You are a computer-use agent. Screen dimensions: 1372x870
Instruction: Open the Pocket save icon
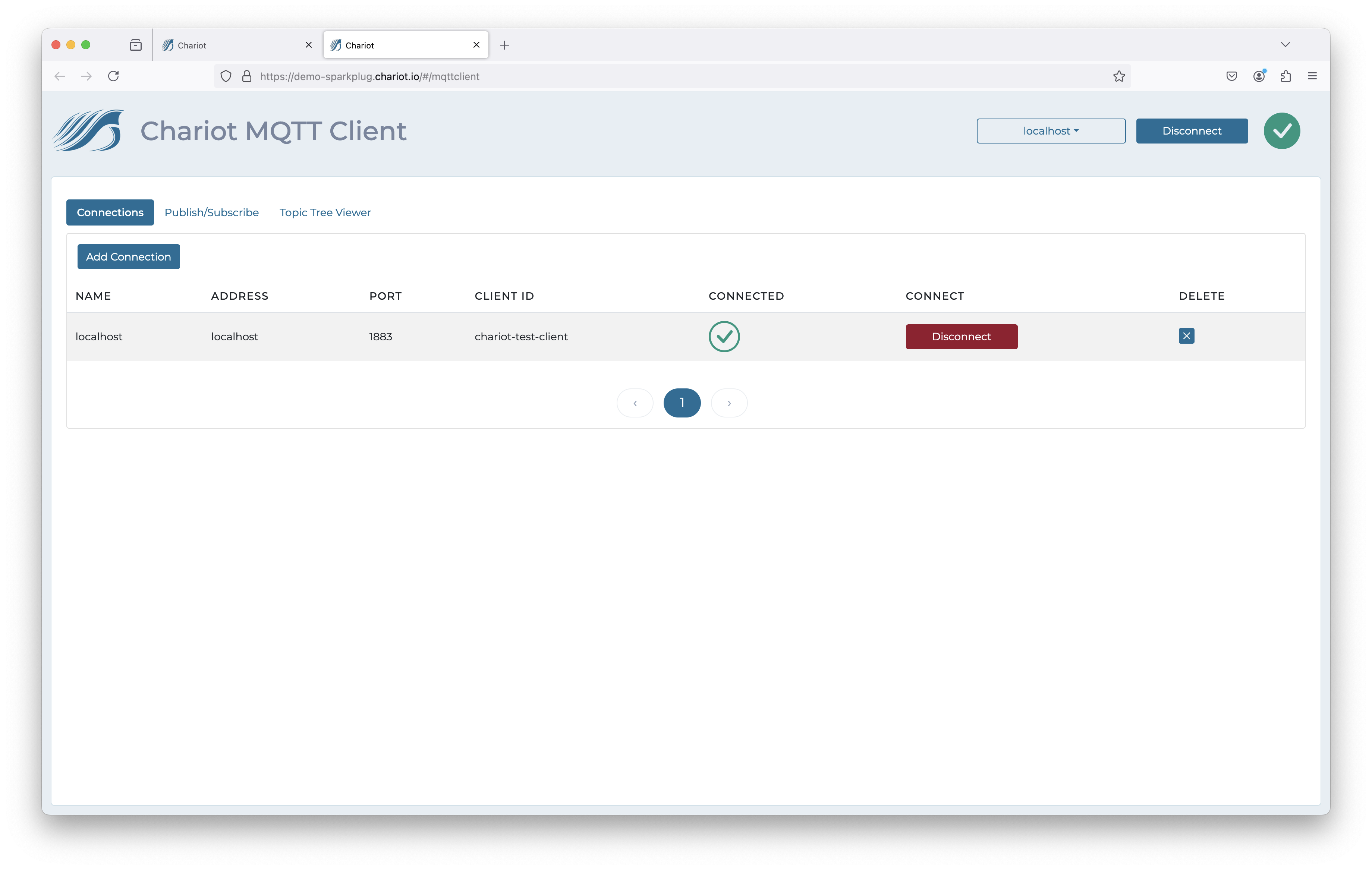pos(1232,76)
